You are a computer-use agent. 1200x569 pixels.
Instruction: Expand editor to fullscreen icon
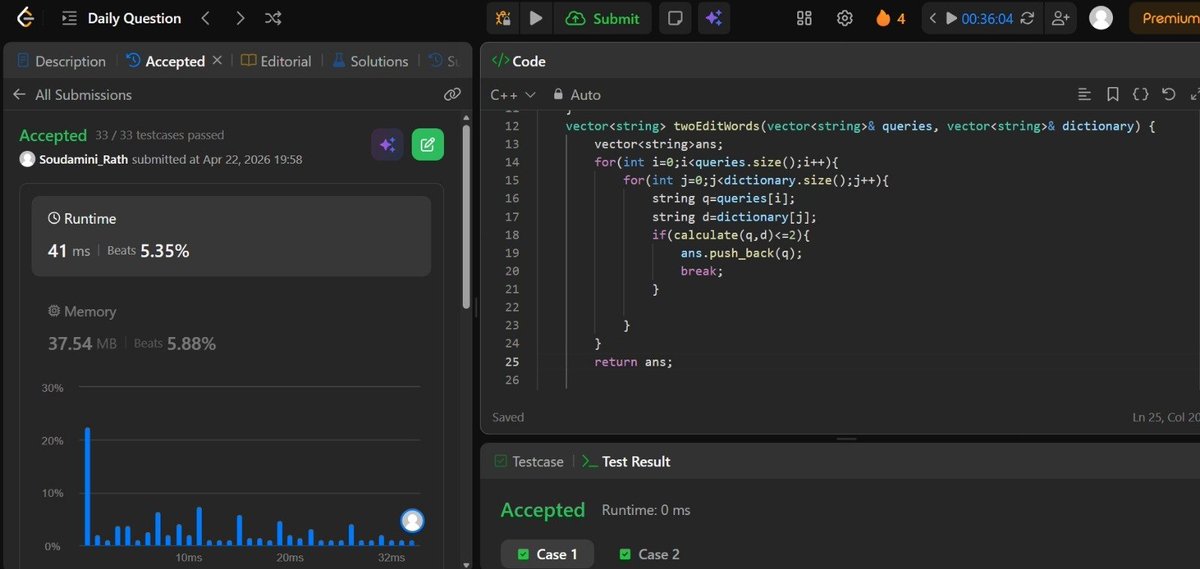click(1194, 95)
